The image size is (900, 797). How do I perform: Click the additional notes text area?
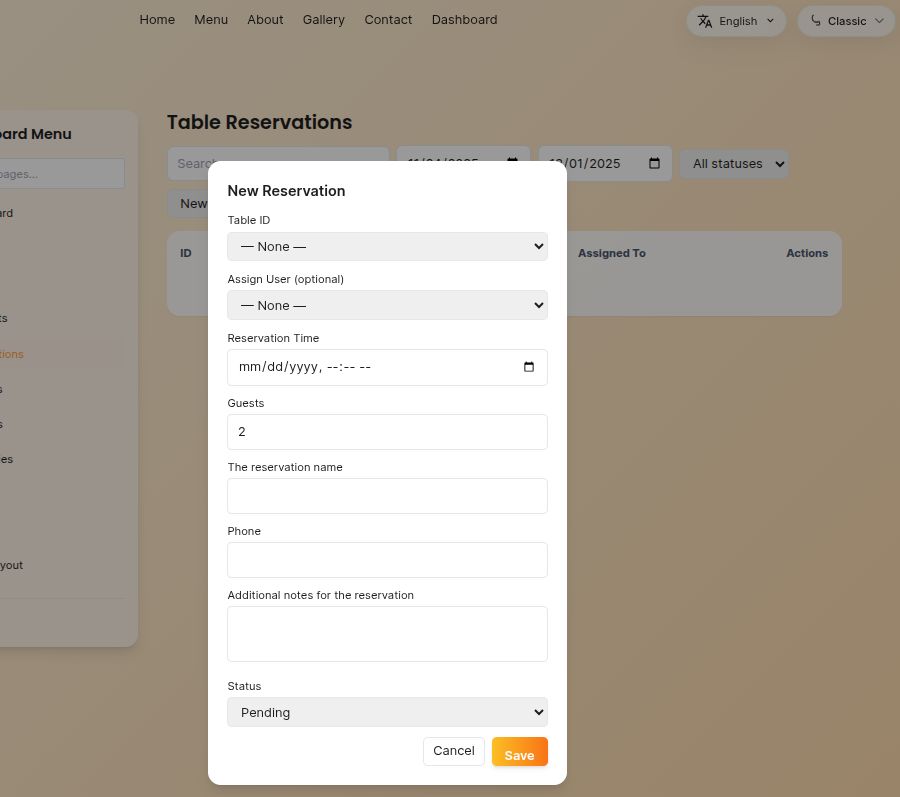point(387,634)
